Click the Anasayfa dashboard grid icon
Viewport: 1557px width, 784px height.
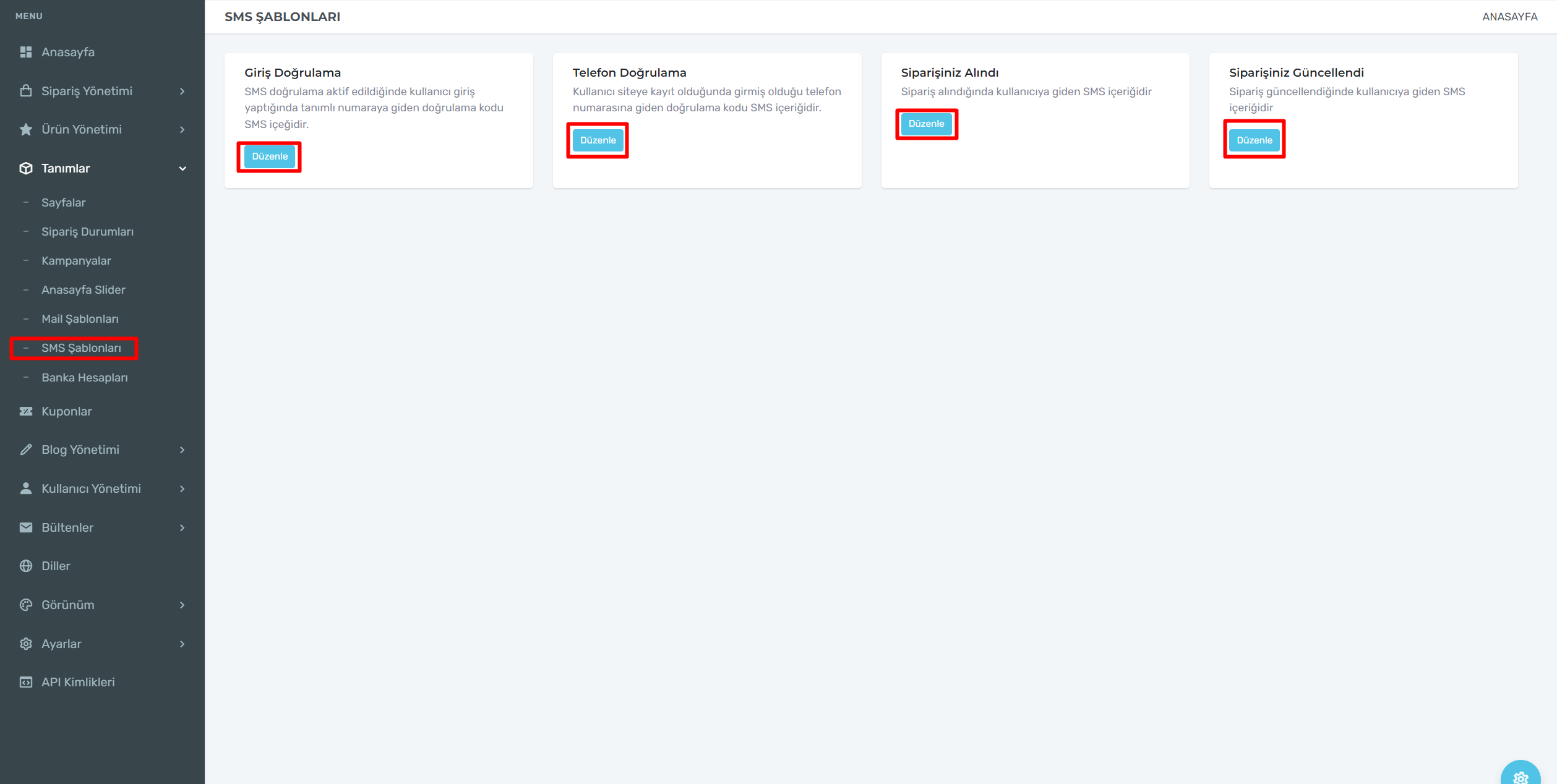click(x=26, y=52)
